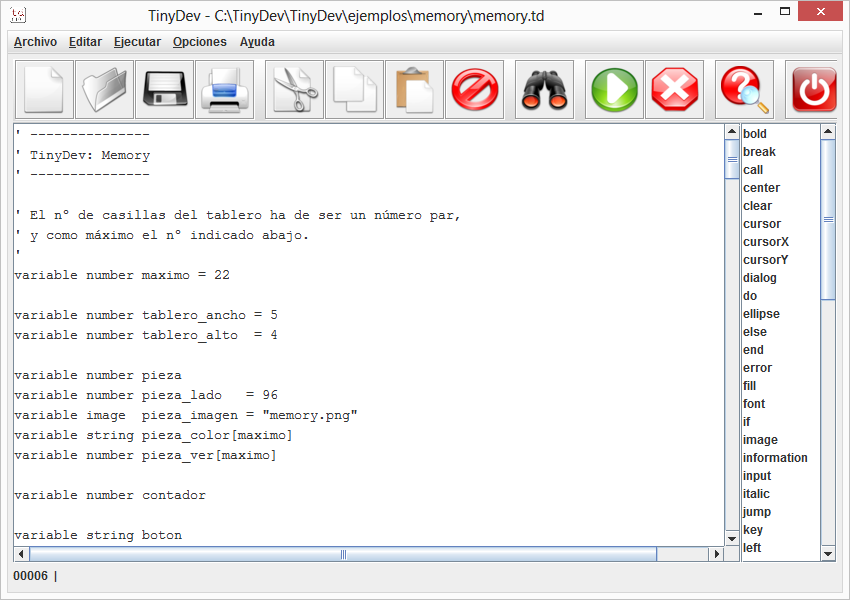The image size is (850, 600).
Task: Stop execution with the red X icon
Action: tap(674, 89)
